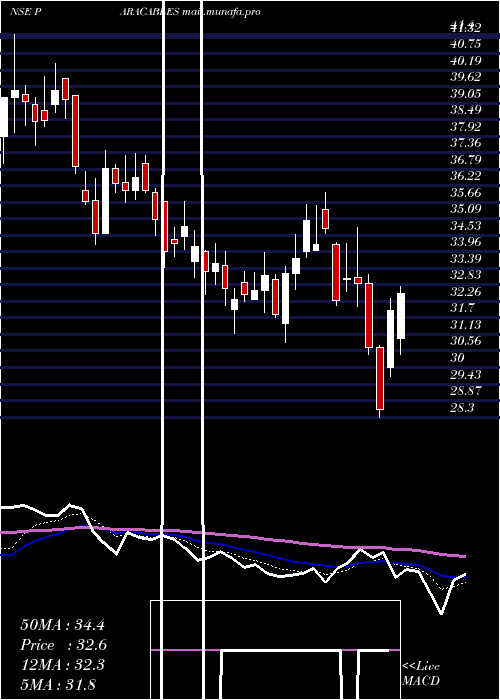Click the 50MA : 34.4 readout
The image size is (500, 700).
(62, 625)
